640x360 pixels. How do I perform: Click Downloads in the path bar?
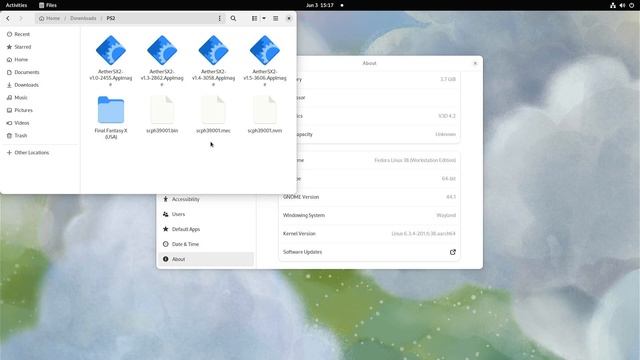83,18
